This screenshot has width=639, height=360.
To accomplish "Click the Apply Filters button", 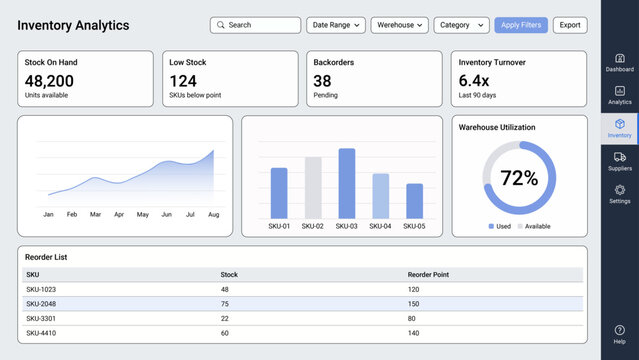I will point(521,25).
